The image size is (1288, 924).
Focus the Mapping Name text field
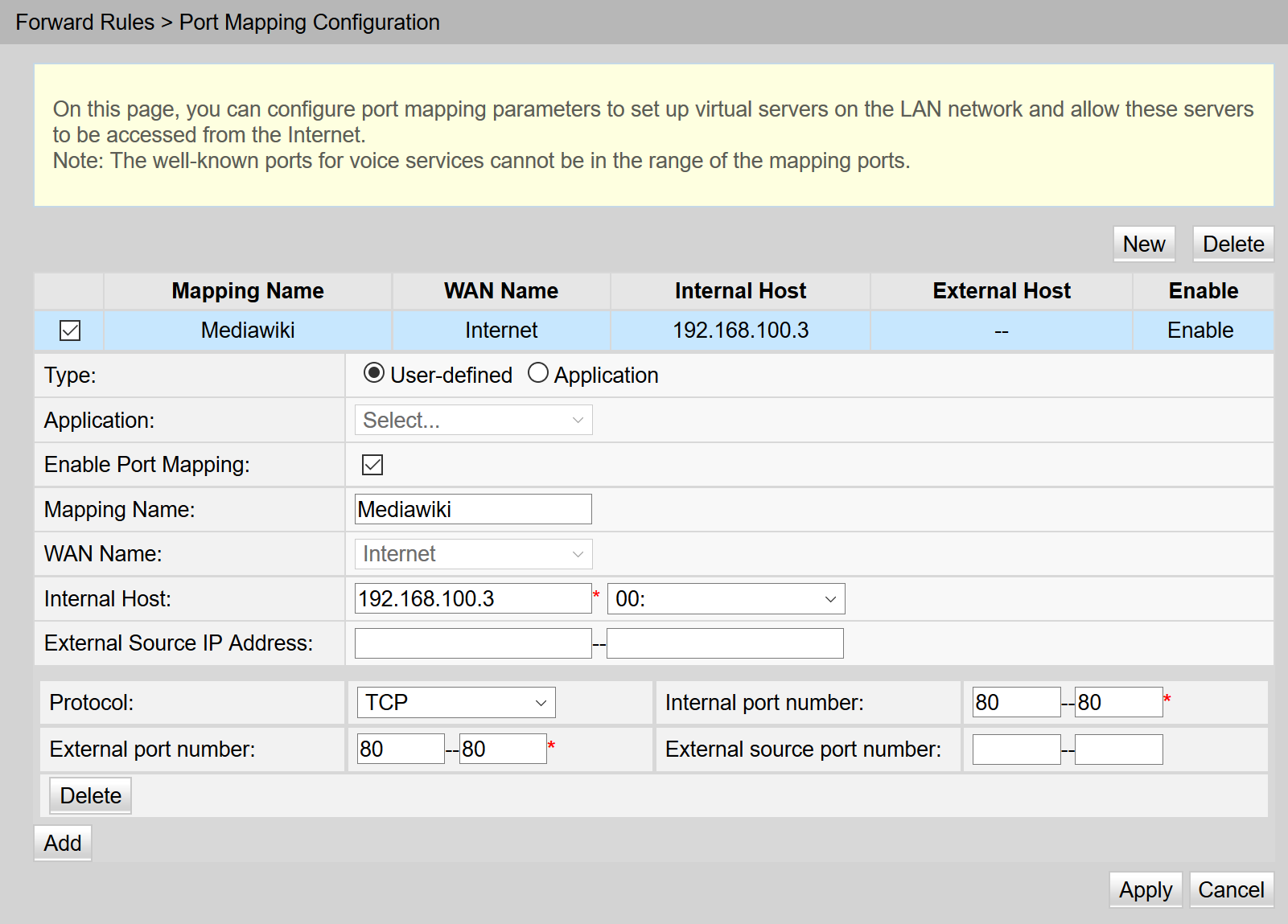click(x=473, y=510)
